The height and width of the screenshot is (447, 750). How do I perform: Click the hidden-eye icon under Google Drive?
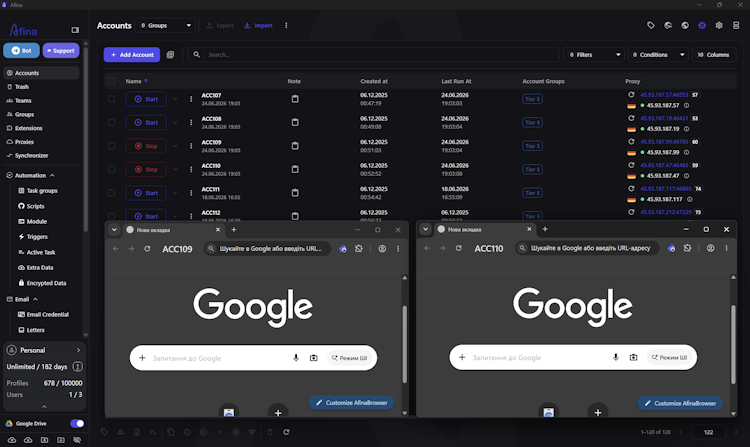coord(77,440)
